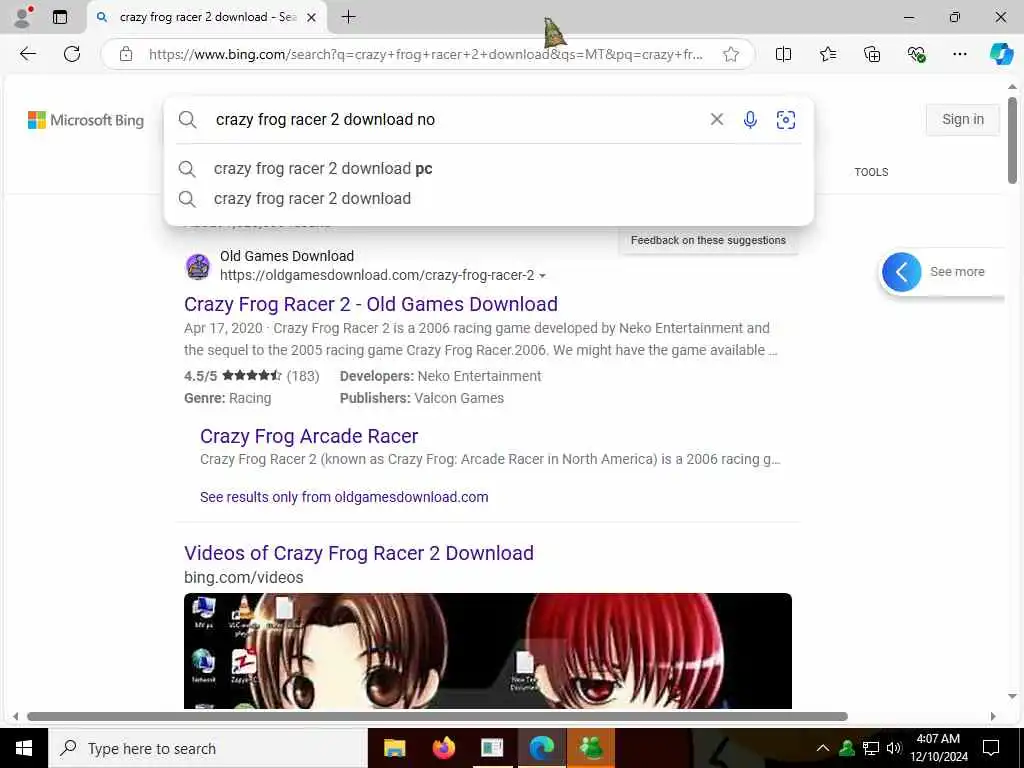Open notification center icon

991,748
